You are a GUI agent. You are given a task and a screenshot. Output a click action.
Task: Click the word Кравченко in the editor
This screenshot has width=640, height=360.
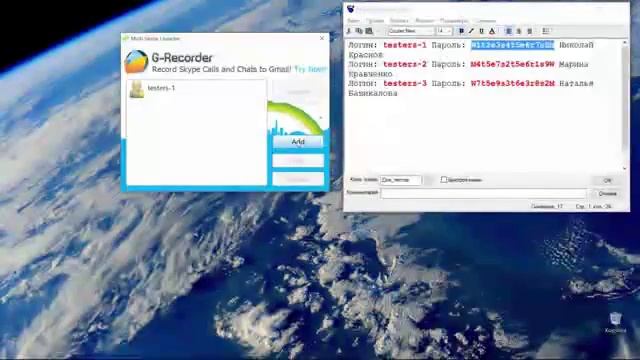point(370,74)
